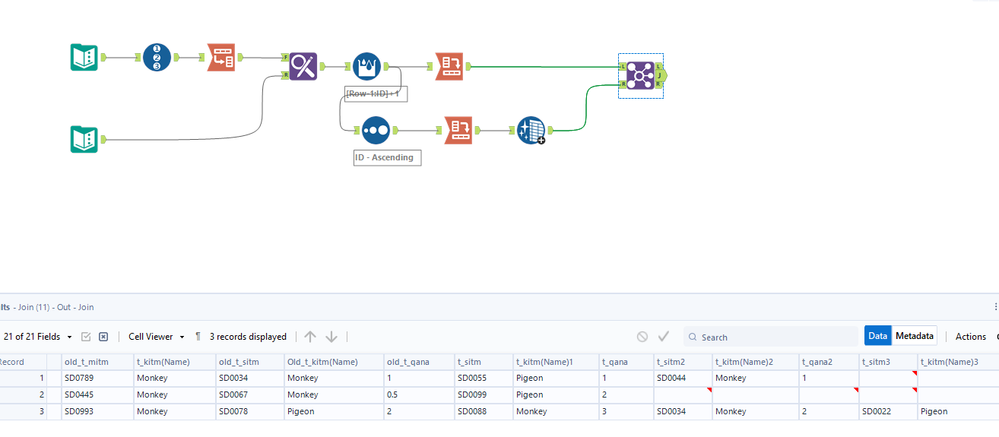Screen dimensions: 999x437
Task: Click the ID - Ascending annotation
Action: click(x=387, y=157)
